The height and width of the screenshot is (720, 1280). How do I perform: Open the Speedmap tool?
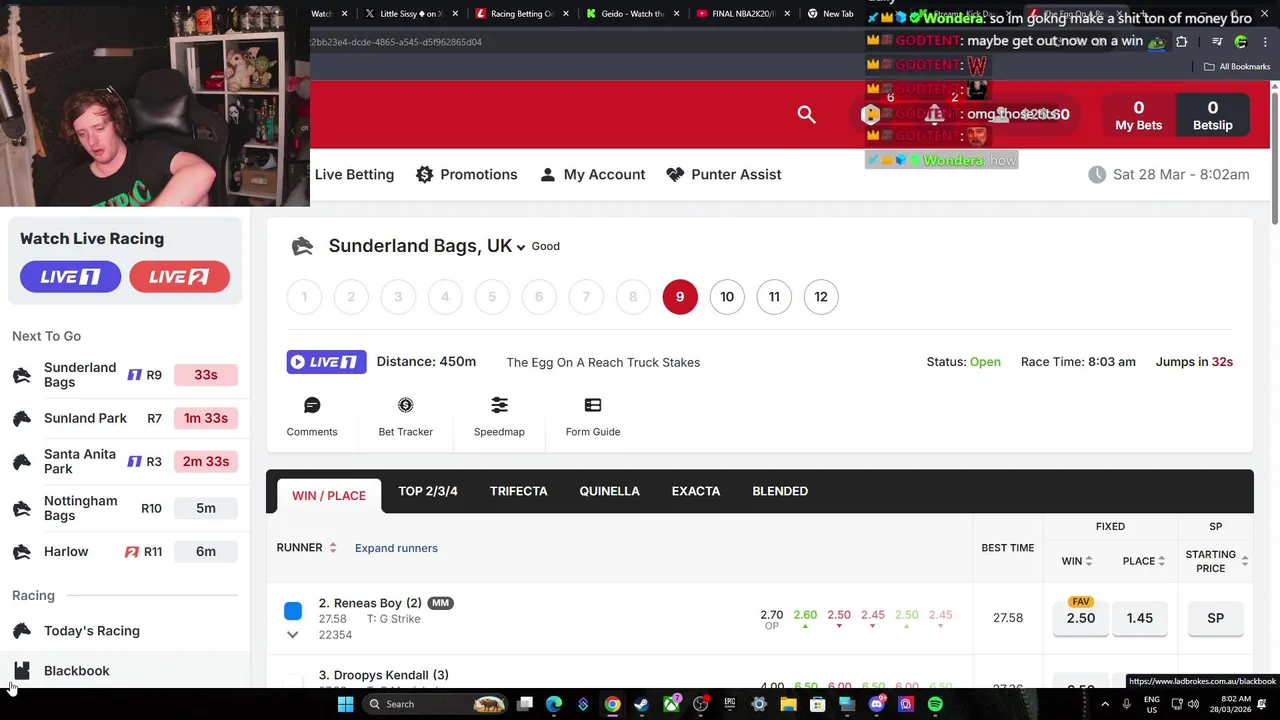tap(499, 417)
